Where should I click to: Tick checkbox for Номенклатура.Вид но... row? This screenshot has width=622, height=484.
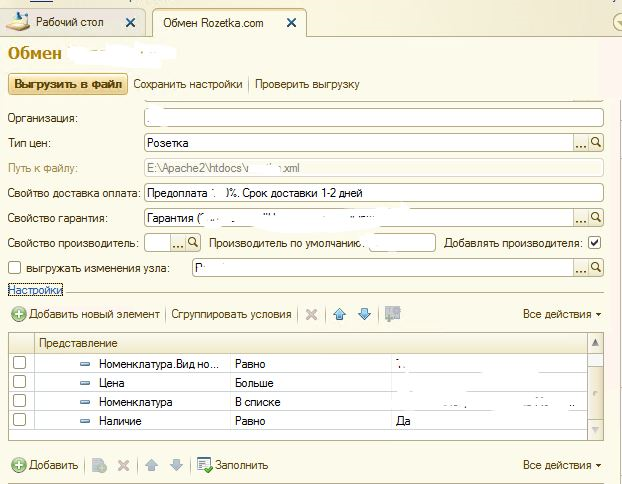[19, 363]
